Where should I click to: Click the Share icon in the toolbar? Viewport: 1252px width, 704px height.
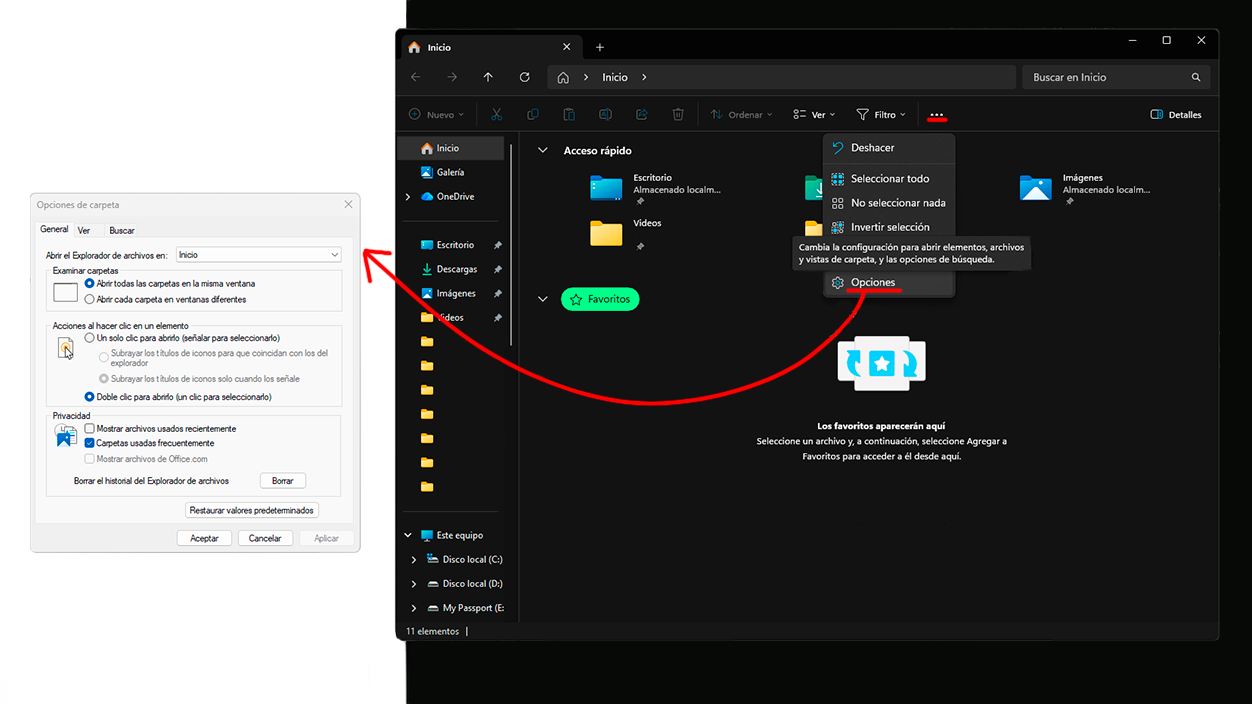(x=641, y=114)
